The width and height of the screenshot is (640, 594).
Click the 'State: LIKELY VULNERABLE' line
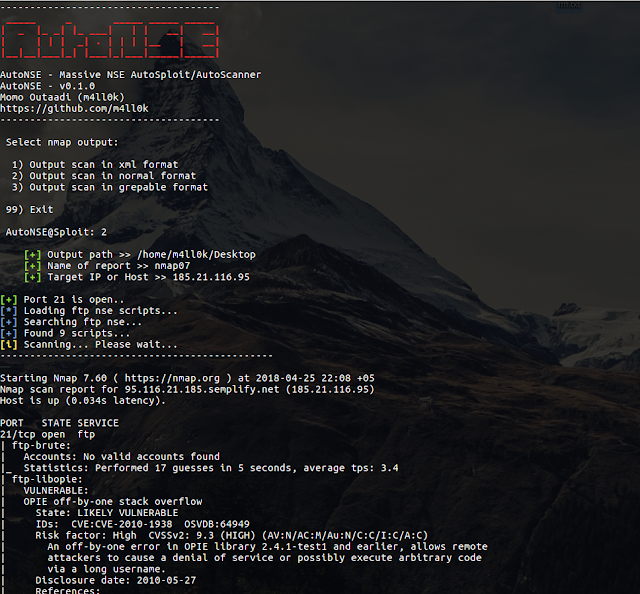pos(107,513)
